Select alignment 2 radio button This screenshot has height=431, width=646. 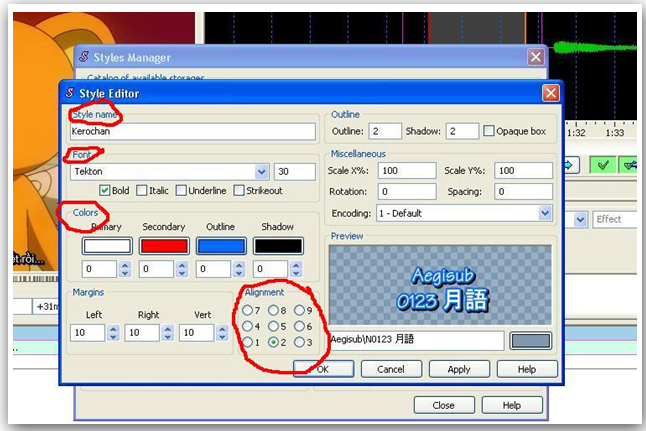[x=273, y=342]
